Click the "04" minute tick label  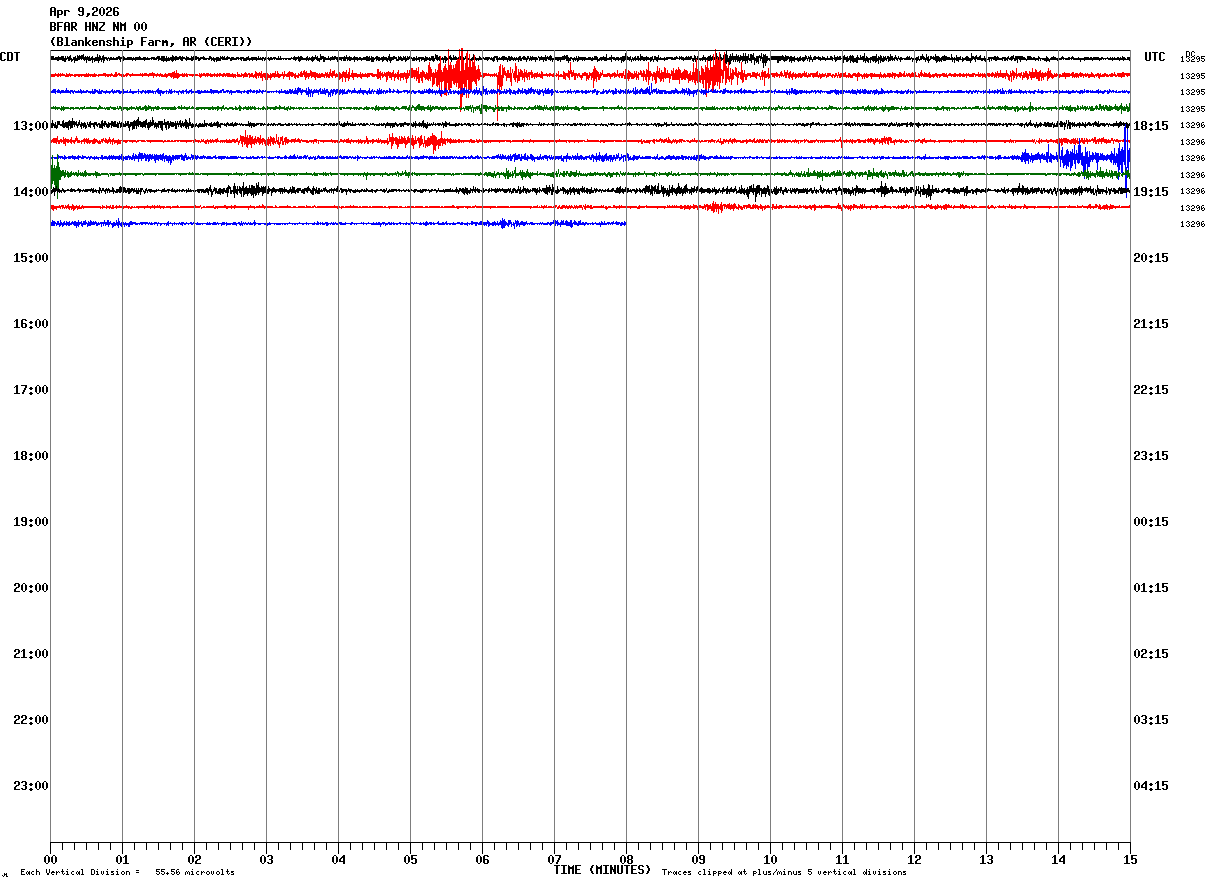click(x=338, y=860)
